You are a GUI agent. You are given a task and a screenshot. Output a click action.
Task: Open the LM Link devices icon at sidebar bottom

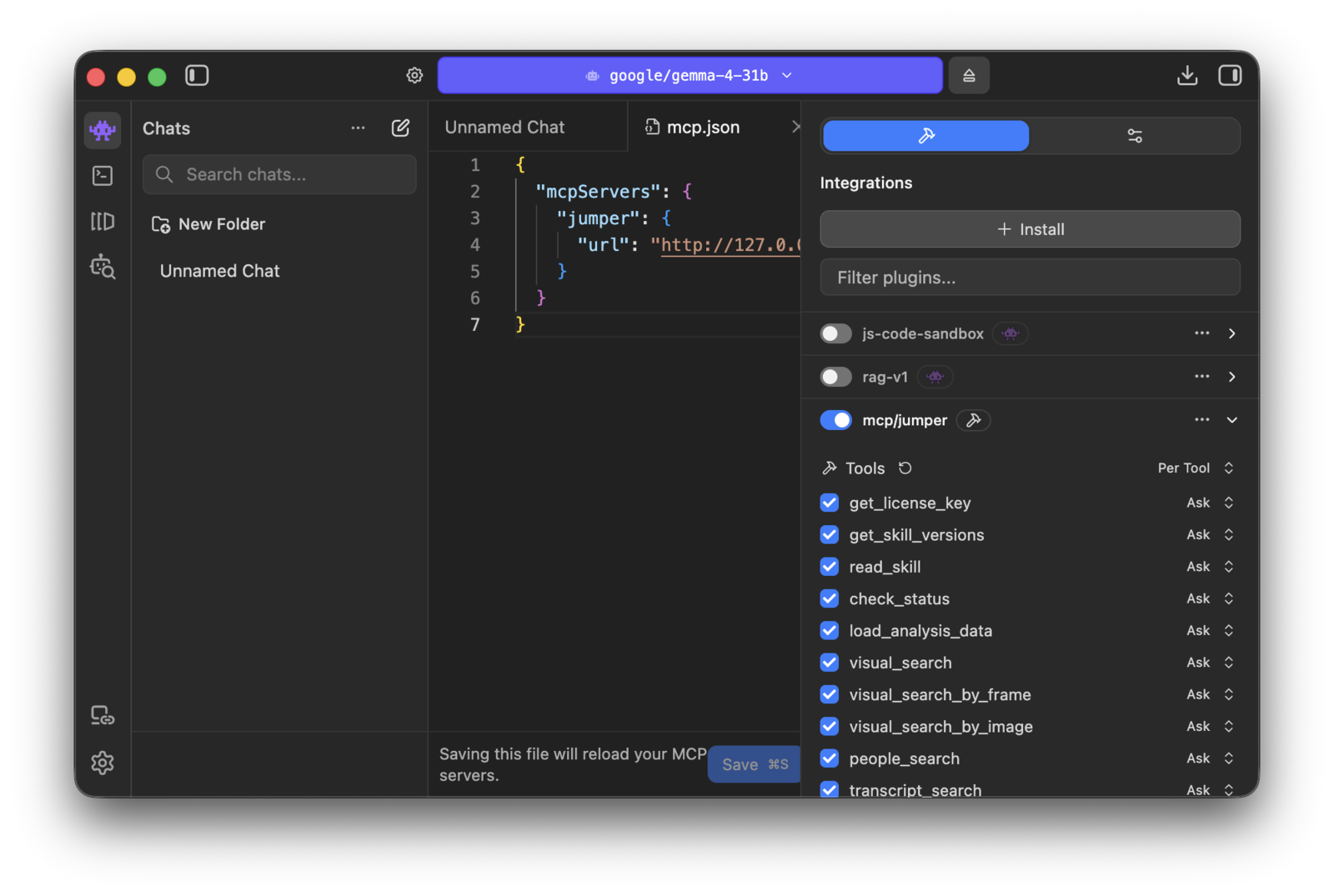click(x=103, y=715)
